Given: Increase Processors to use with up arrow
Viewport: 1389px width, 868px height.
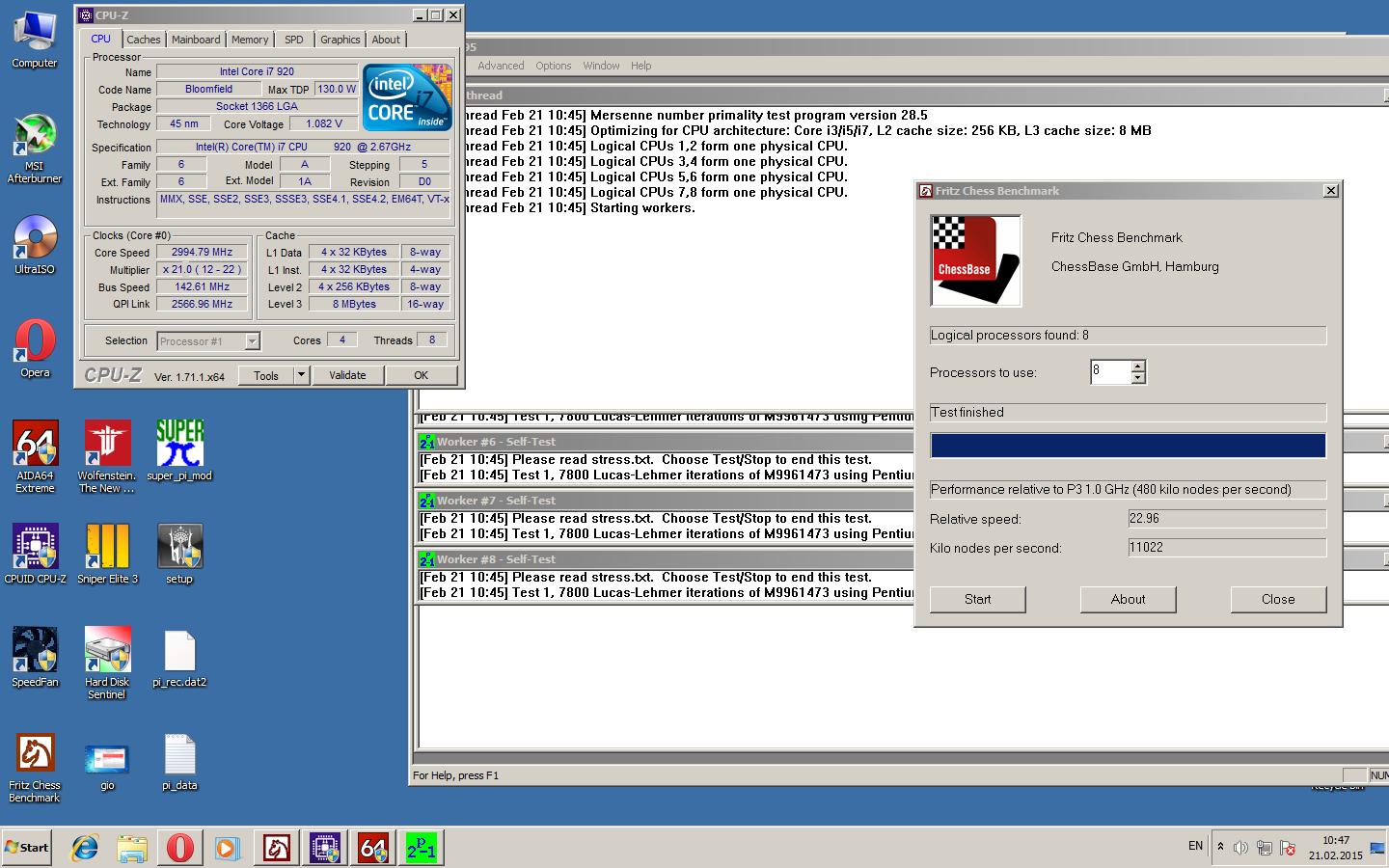Looking at the screenshot, I should tap(1138, 366).
